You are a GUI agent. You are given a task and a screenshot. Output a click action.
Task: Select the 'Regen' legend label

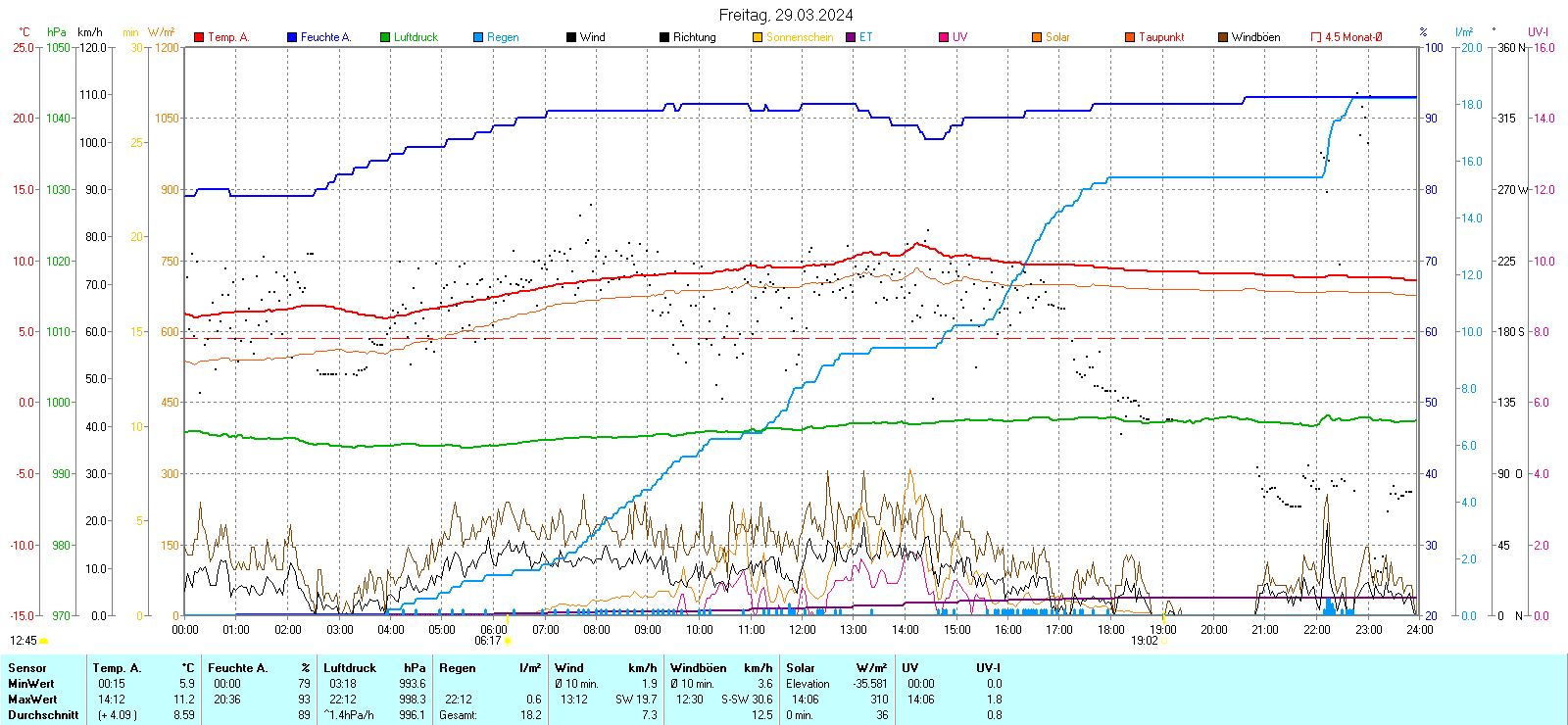point(503,37)
